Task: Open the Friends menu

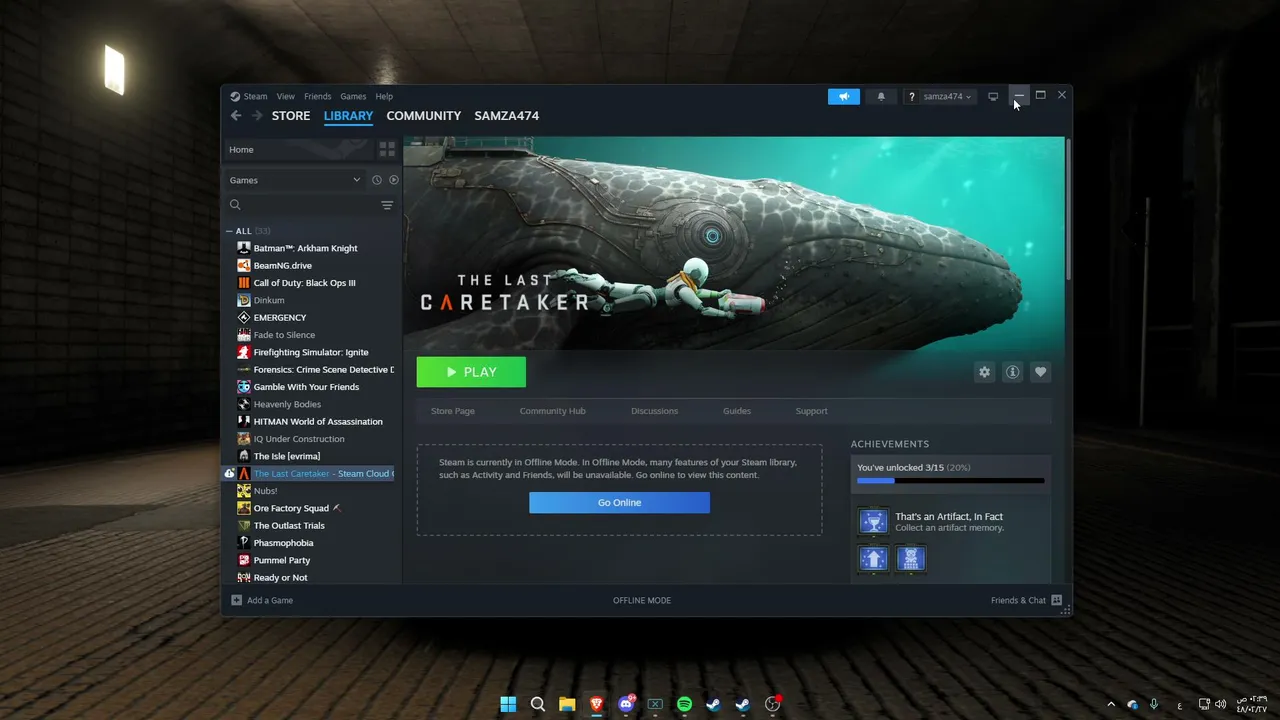Action: point(318,96)
